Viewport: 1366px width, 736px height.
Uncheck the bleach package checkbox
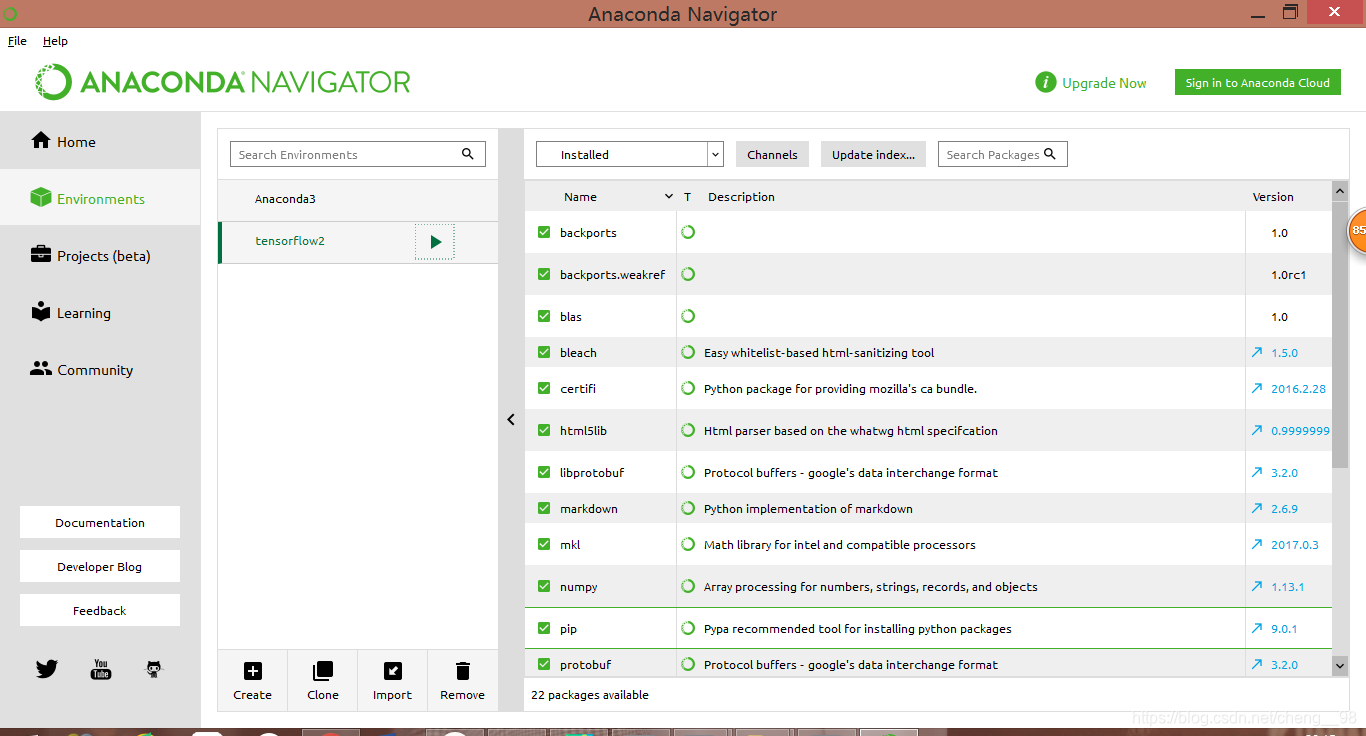(x=544, y=352)
